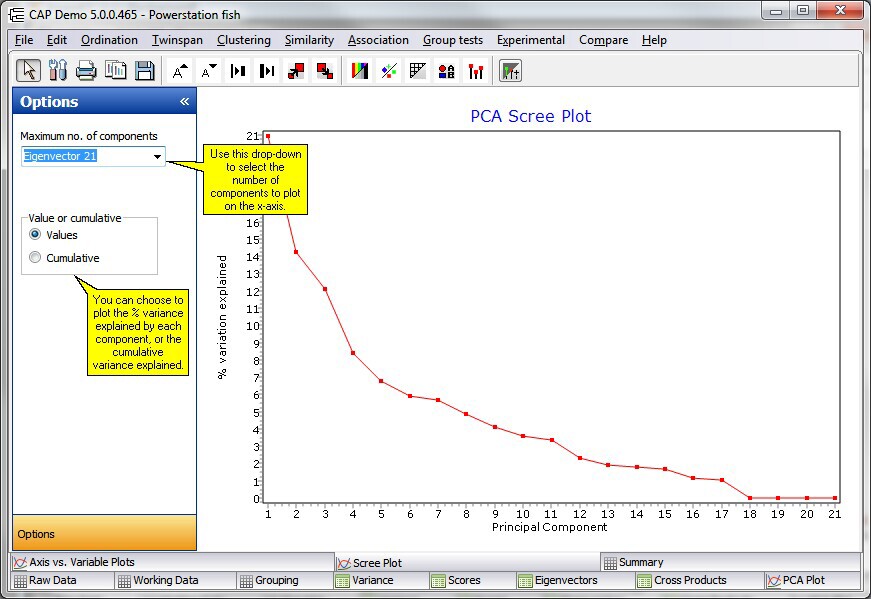The image size is (871, 599).
Task: Click the x-axis tick label 18
Action: 750,514
